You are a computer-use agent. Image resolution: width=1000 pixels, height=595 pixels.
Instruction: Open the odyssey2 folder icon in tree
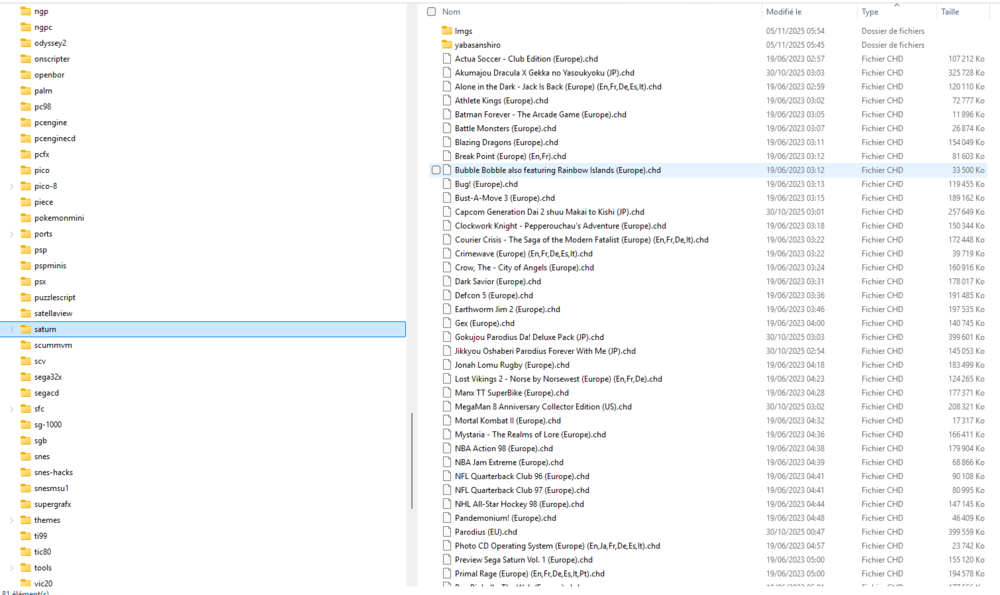pos(26,43)
